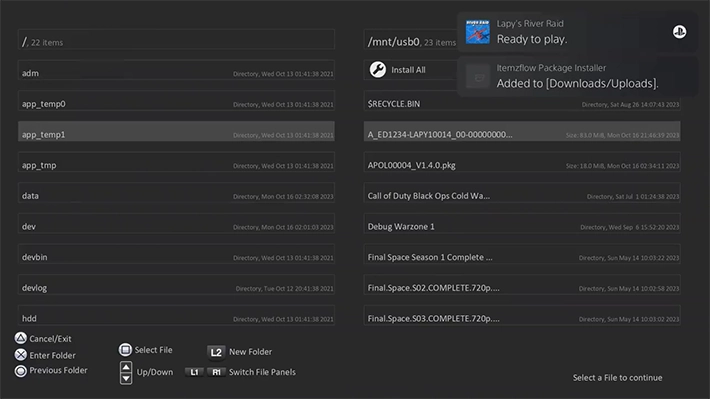Click the circle Previous Folder icon
Viewport: 710px width, 399px height.
click(21, 371)
